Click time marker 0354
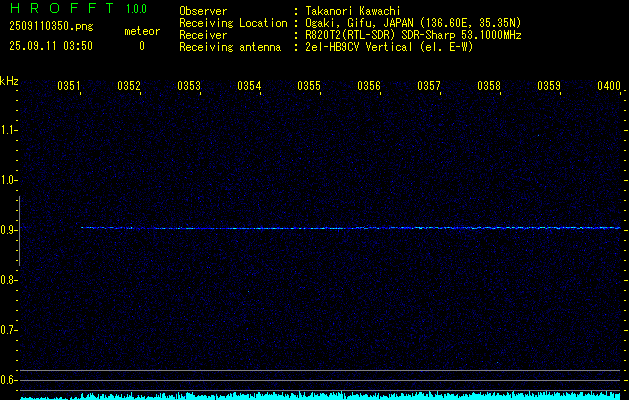 click(249, 86)
